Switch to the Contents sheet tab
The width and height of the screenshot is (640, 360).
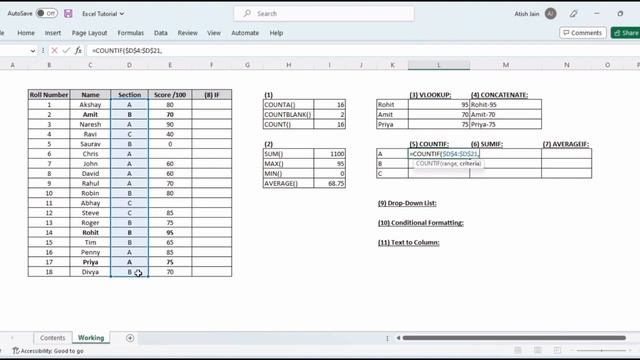tap(53, 338)
